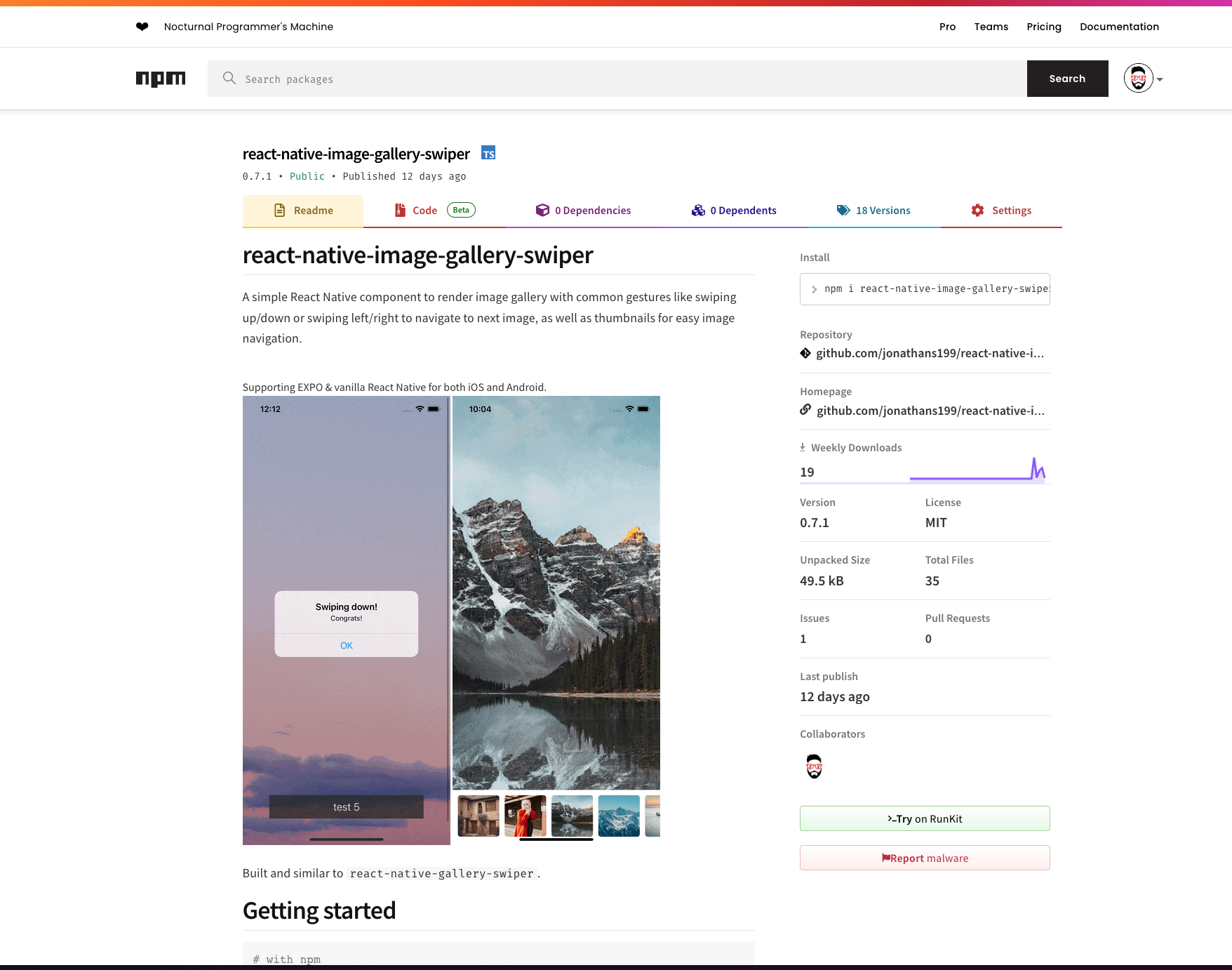Click the install command prompt chevron
The width and height of the screenshot is (1232, 970).
[814, 289]
